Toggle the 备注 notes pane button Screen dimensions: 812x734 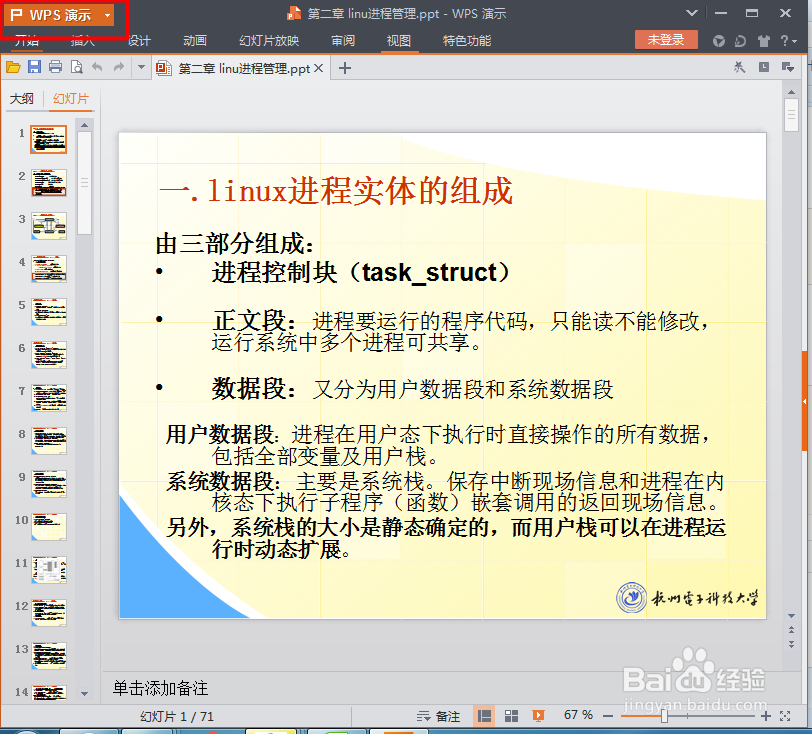[x=439, y=716]
